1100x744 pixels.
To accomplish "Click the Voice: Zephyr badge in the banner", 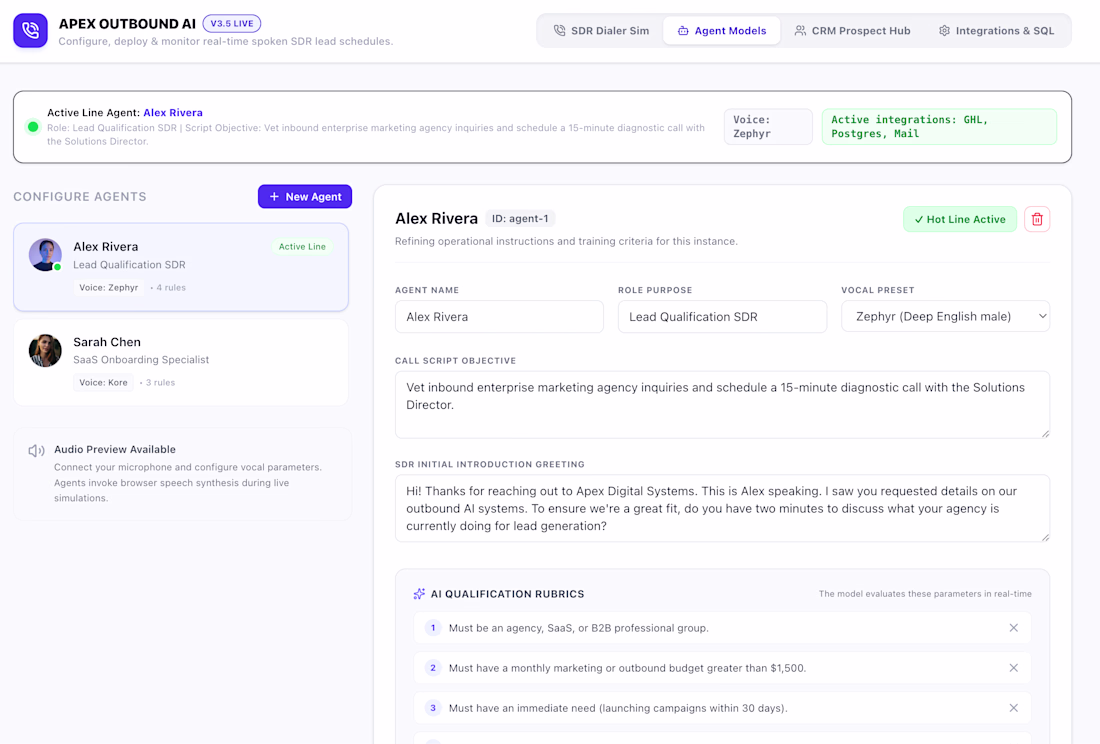I will point(768,127).
